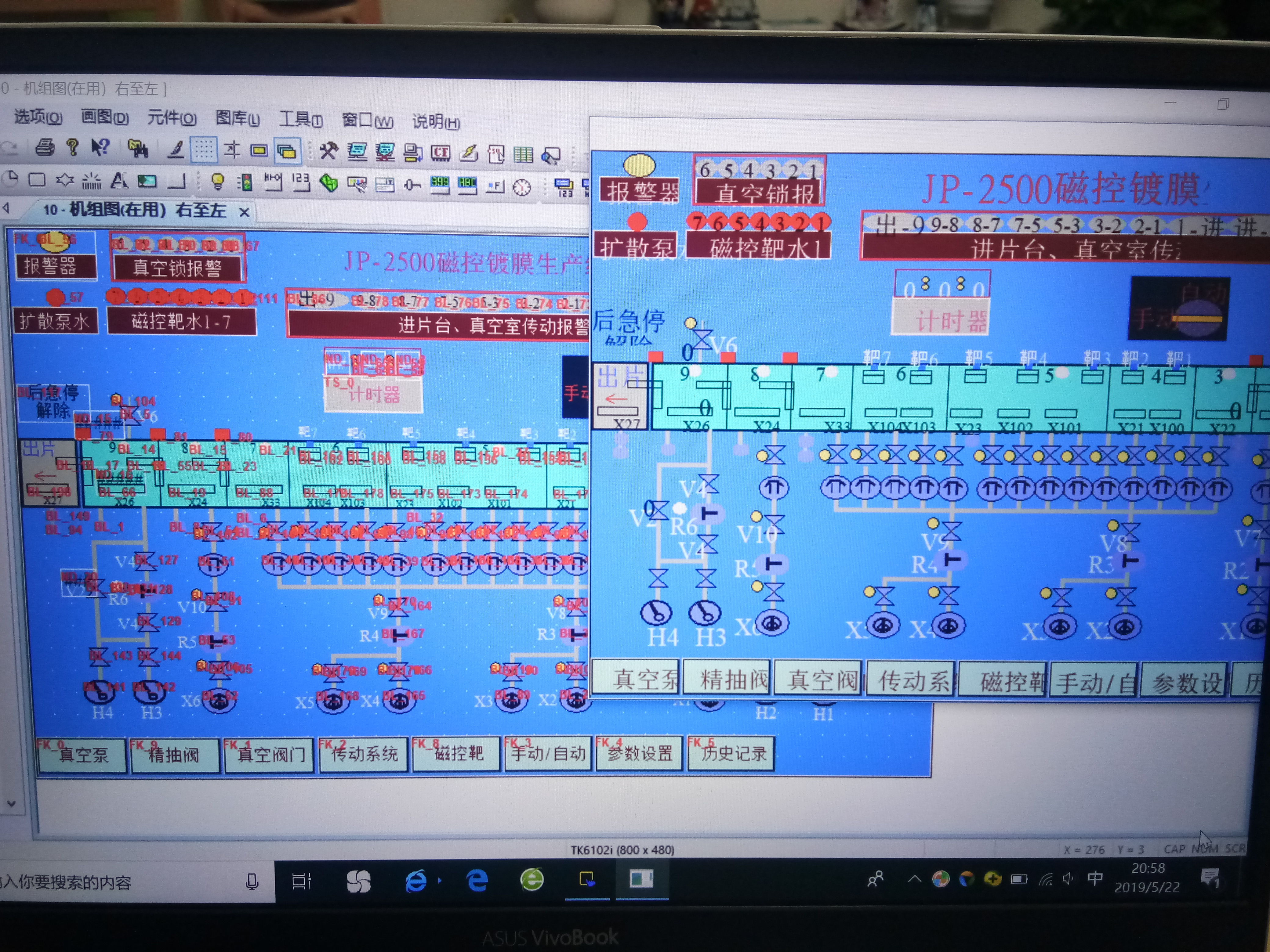Click the CF card build icon
This screenshot has height=952, width=1270.
[440, 153]
